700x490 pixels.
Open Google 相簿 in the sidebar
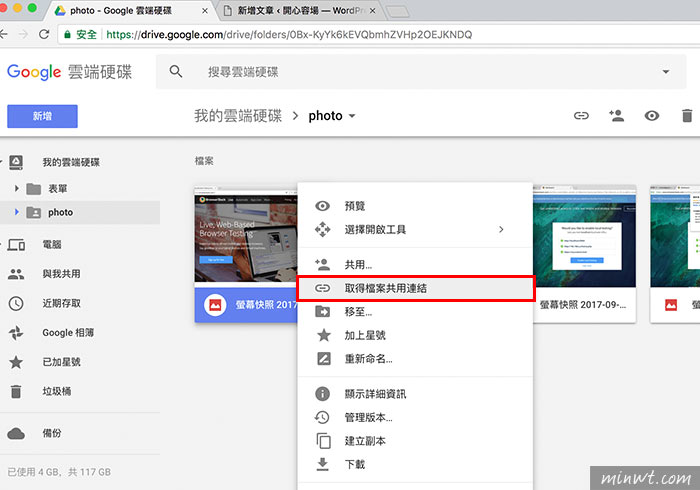(x=68, y=333)
